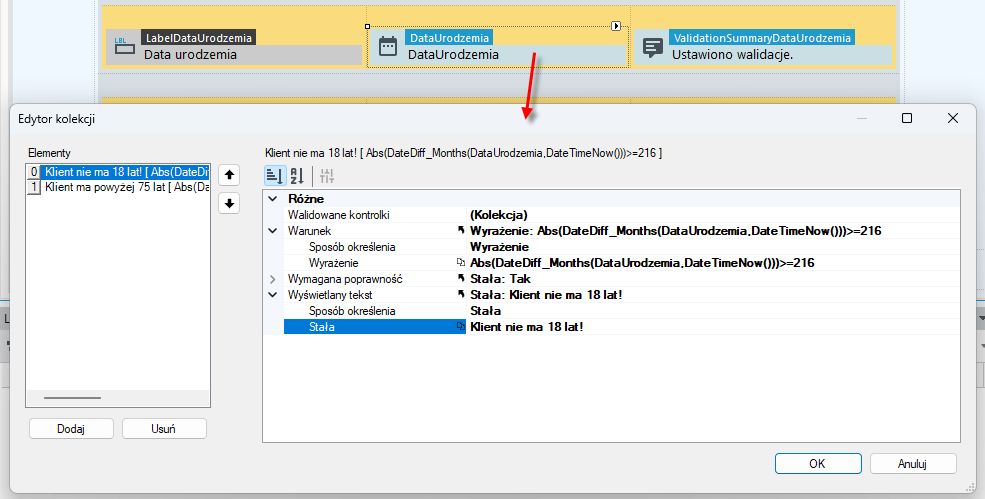Click the message icon of ValidationSummaryDataUrodzenia

(653, 47)
